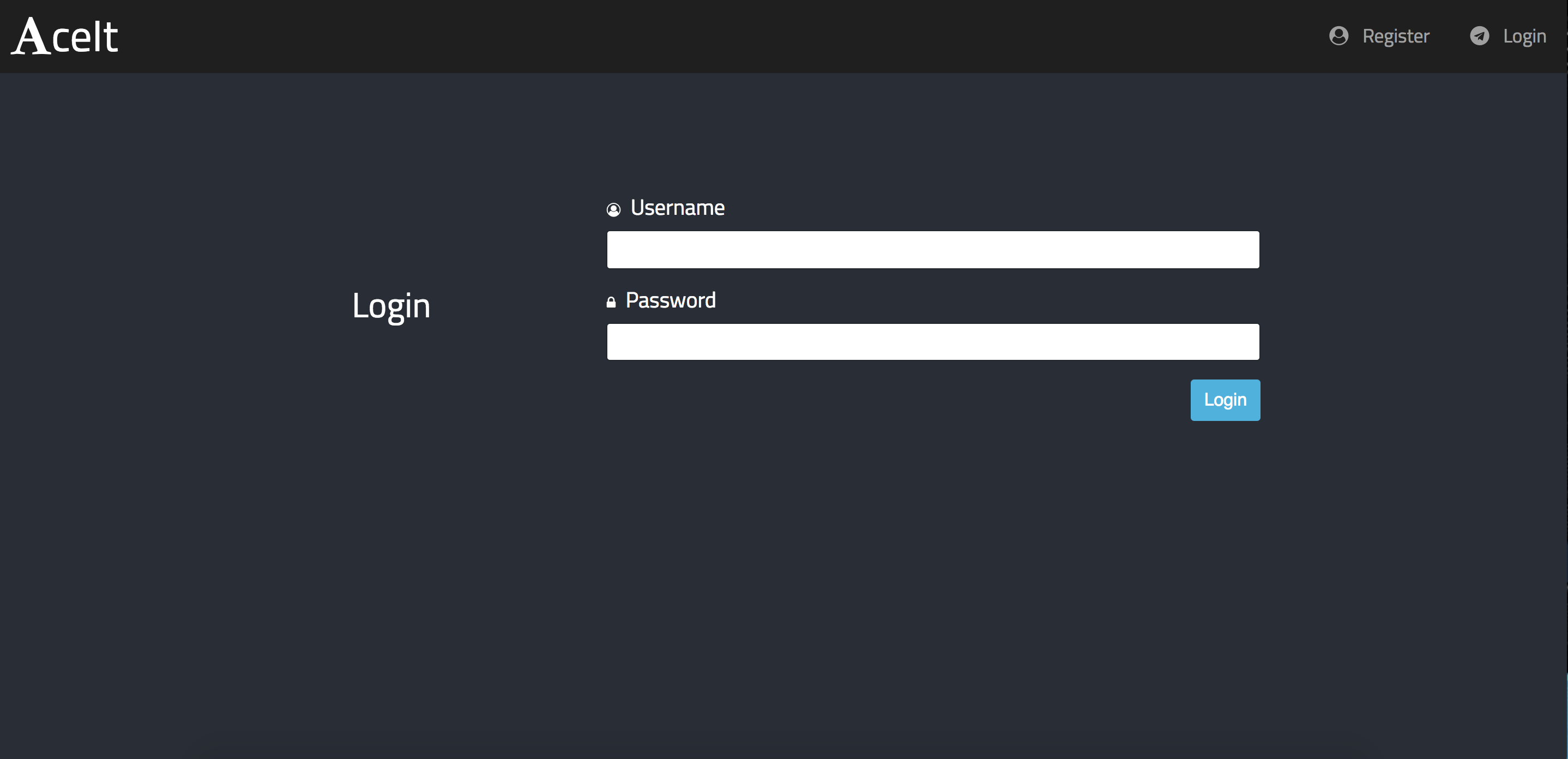
Task: Click the "celt" lettering in the logo
Action: (x=85, y=38)
